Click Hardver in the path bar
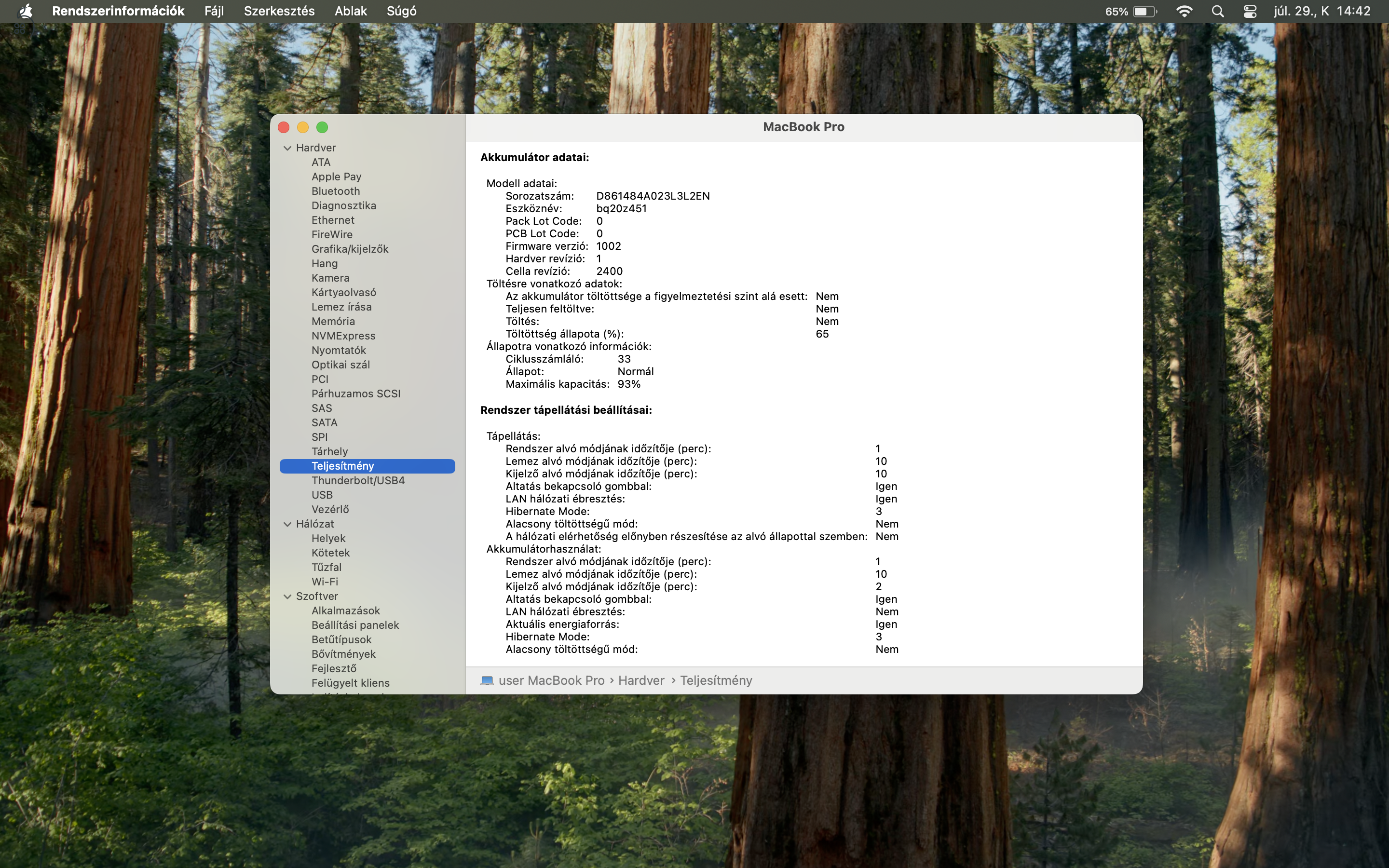Viewport: 1389px width, 868px height. (x=641, y=680)
